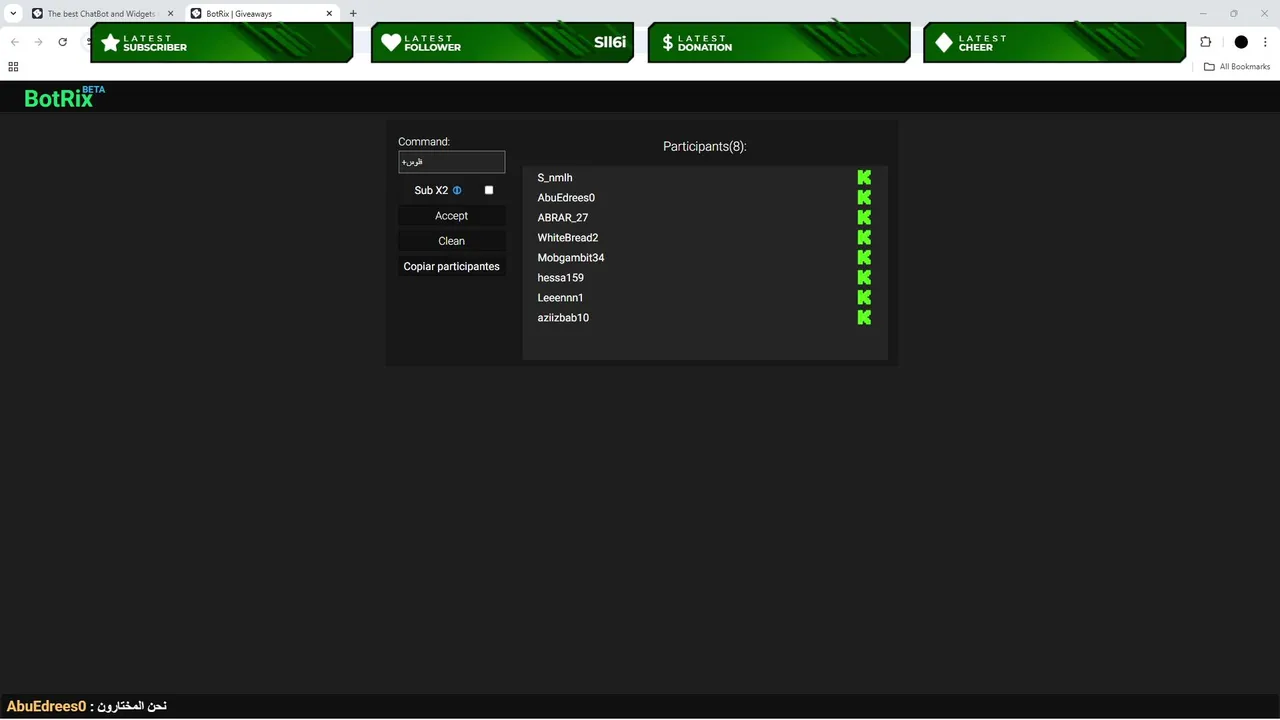Focus the Command input field
This screenshot has height=720, width=1280.
coord(451,162)
